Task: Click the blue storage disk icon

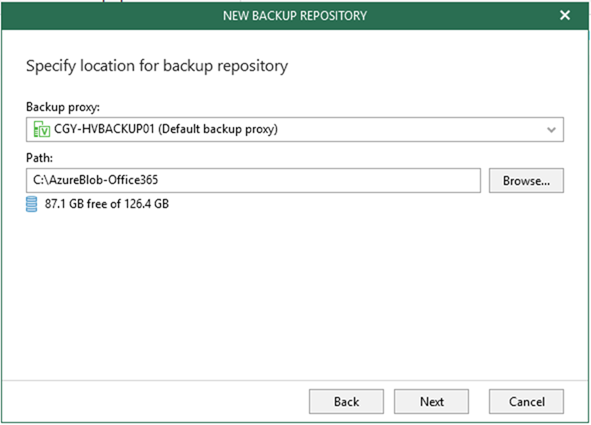Action: (32, 204)
